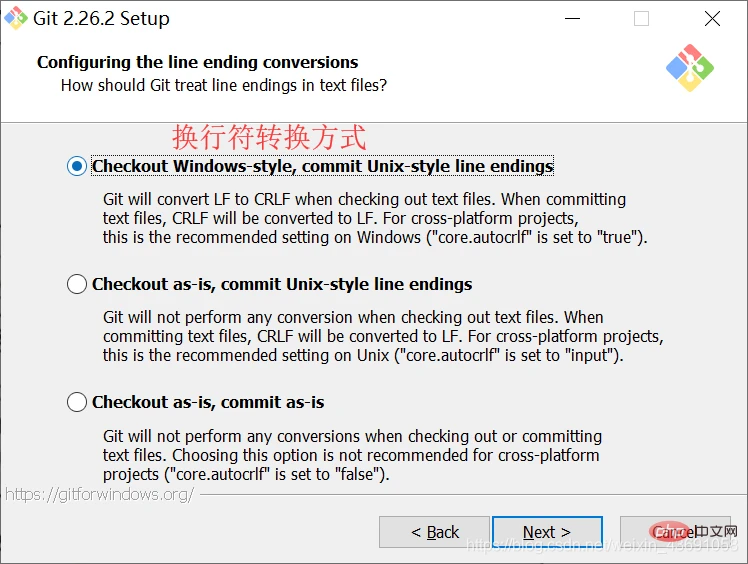Viewport: 748px width, 564px height.
Task: Click the heading Configuring the line ending conversions
Action: (x=197, y=62)
